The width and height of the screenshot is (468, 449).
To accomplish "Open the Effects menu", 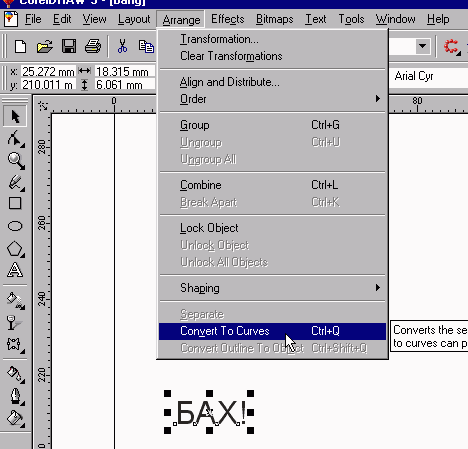I will click(228, 19).
